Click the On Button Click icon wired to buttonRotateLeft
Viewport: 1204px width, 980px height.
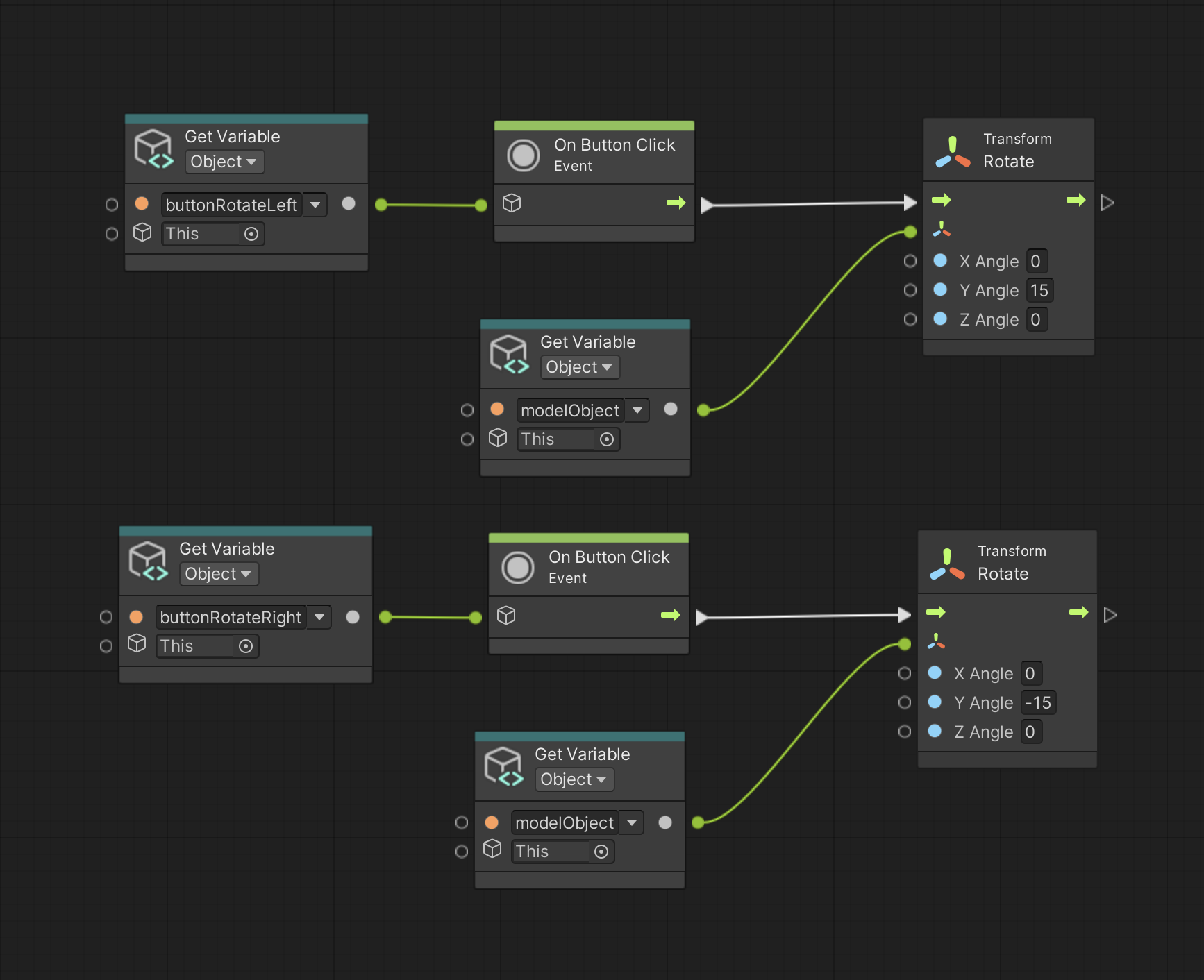[523, 155]
